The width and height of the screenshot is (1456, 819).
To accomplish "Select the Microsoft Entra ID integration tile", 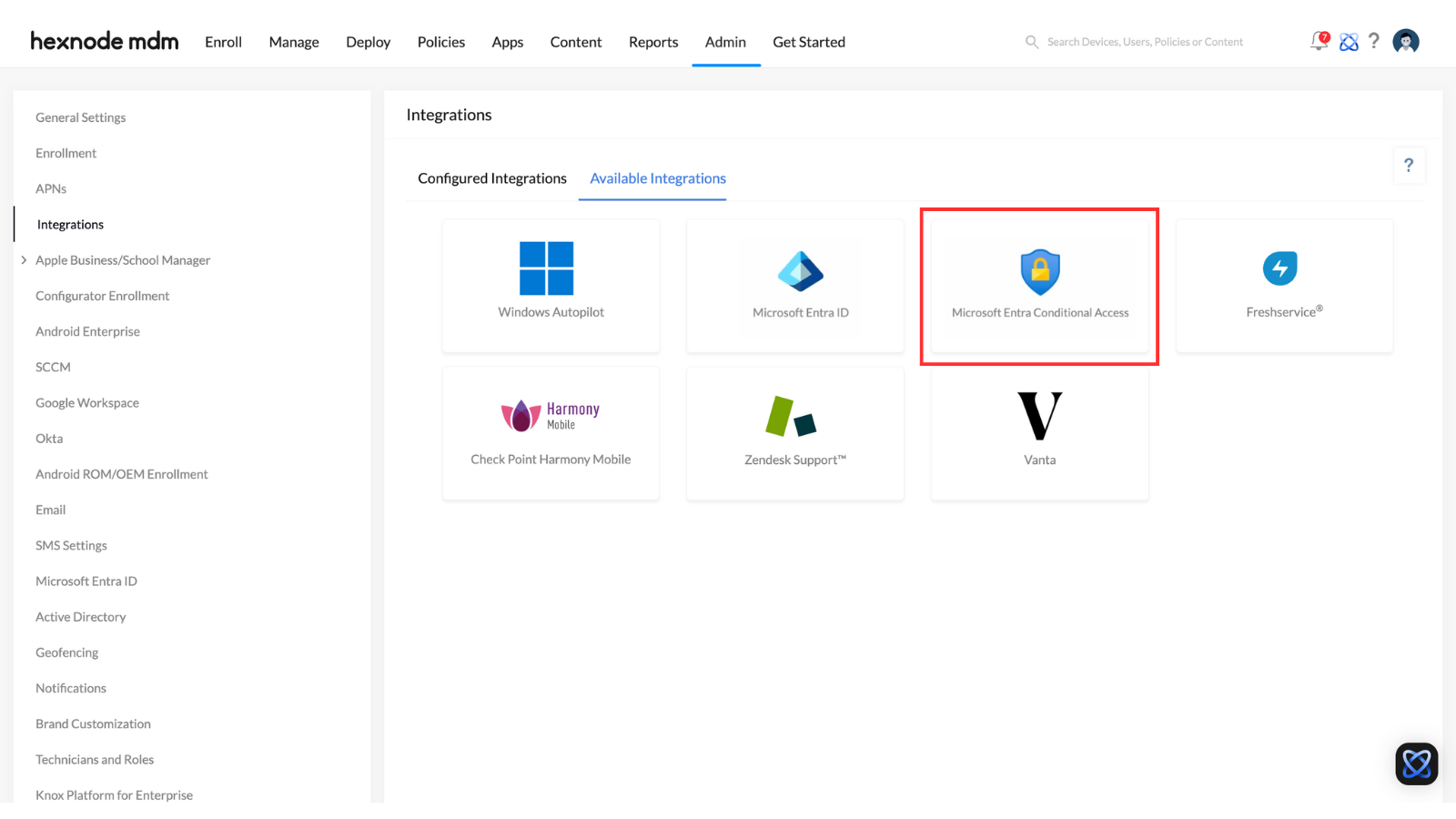I will (x=794, y=285).
